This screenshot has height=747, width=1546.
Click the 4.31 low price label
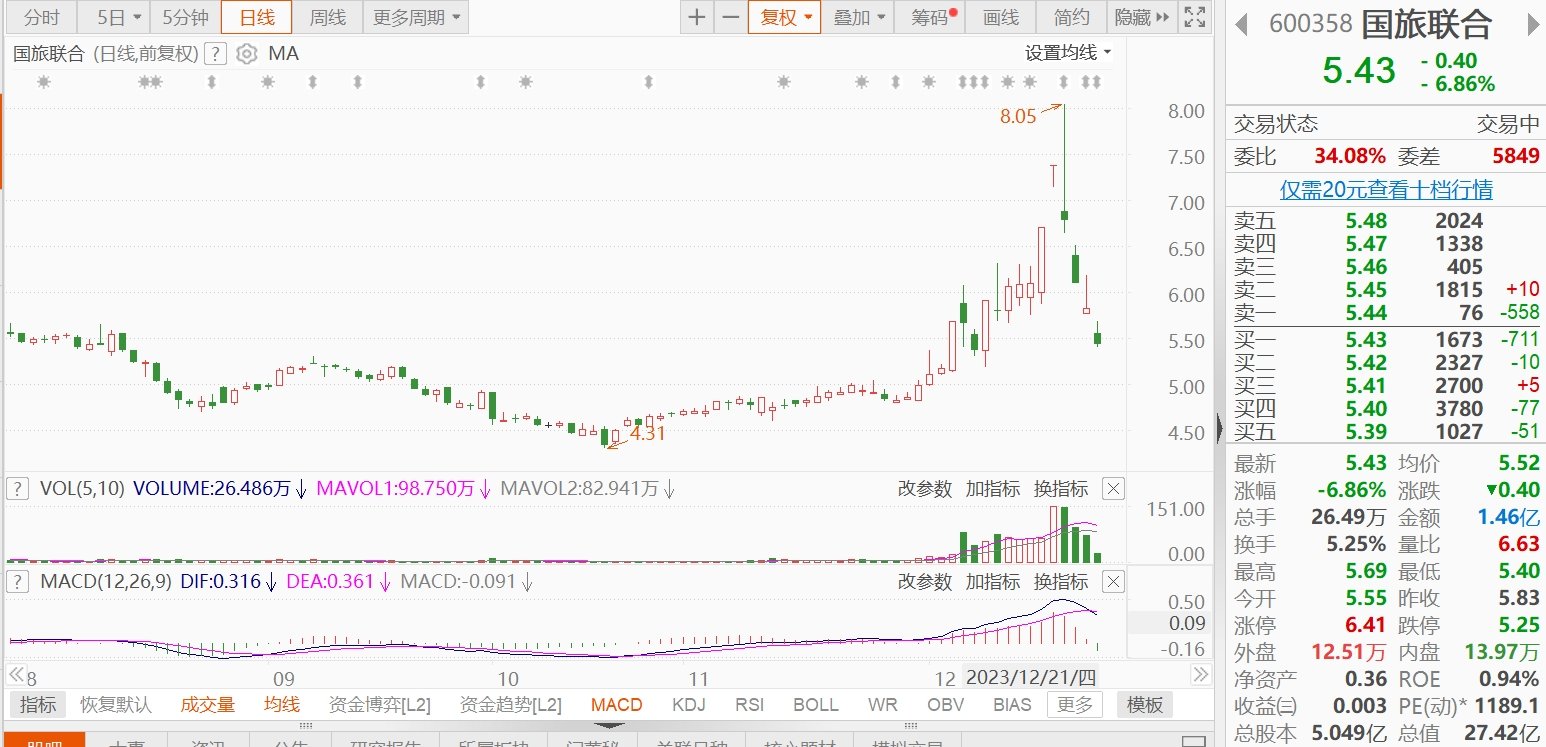[648, 434]
